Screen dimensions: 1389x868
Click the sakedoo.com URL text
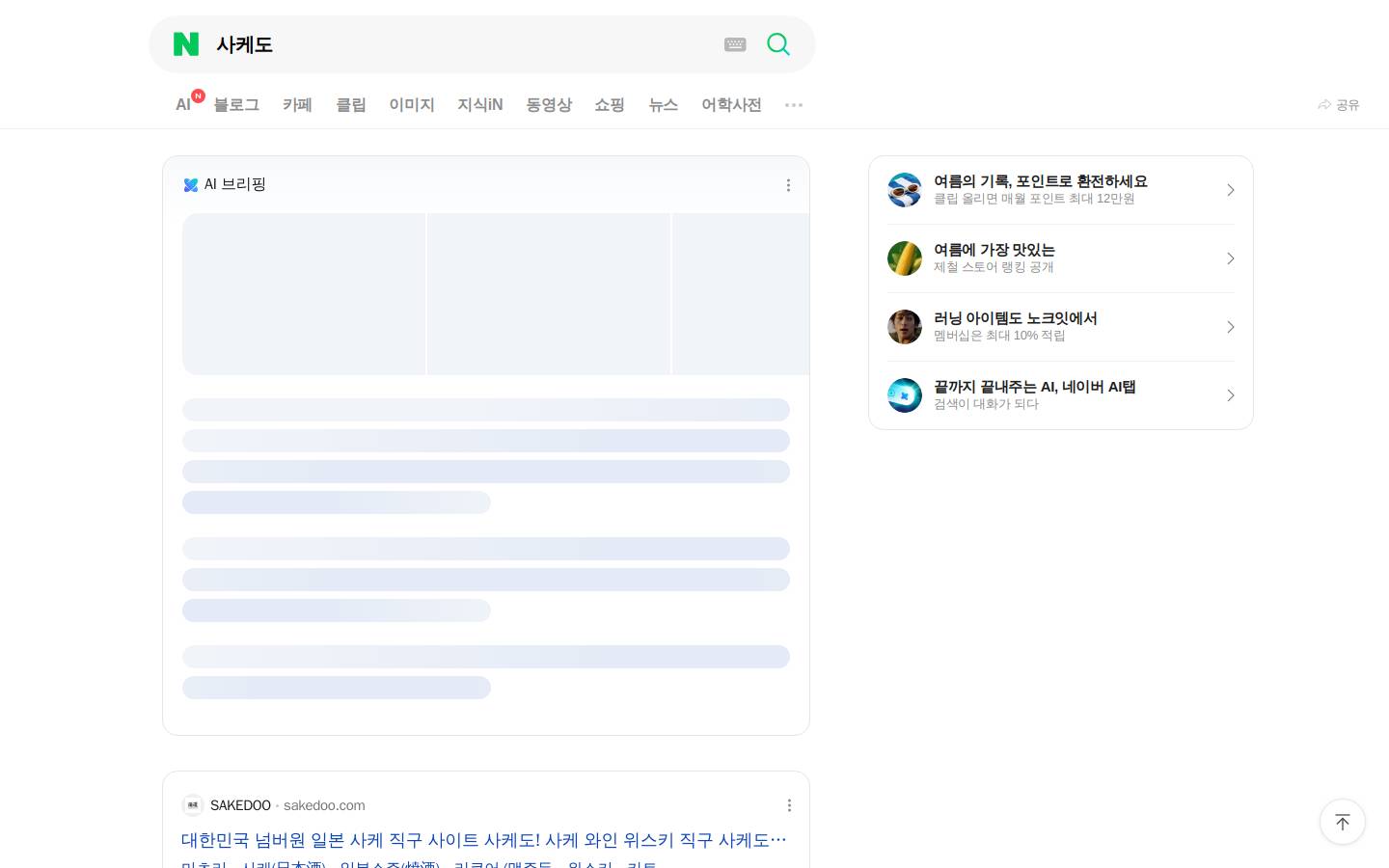coord(324,805)
